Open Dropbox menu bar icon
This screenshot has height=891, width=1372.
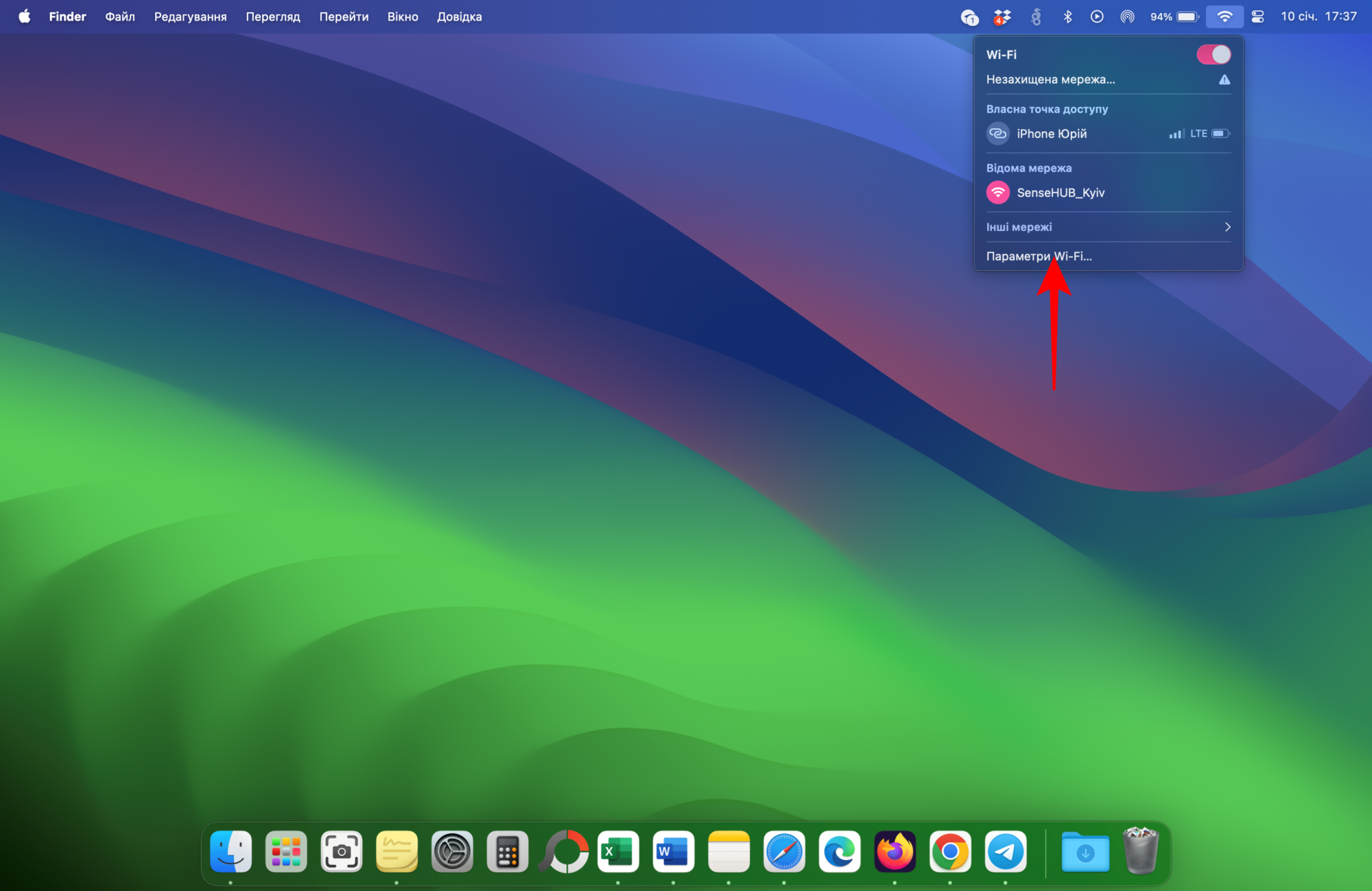tap(1002, 16)
